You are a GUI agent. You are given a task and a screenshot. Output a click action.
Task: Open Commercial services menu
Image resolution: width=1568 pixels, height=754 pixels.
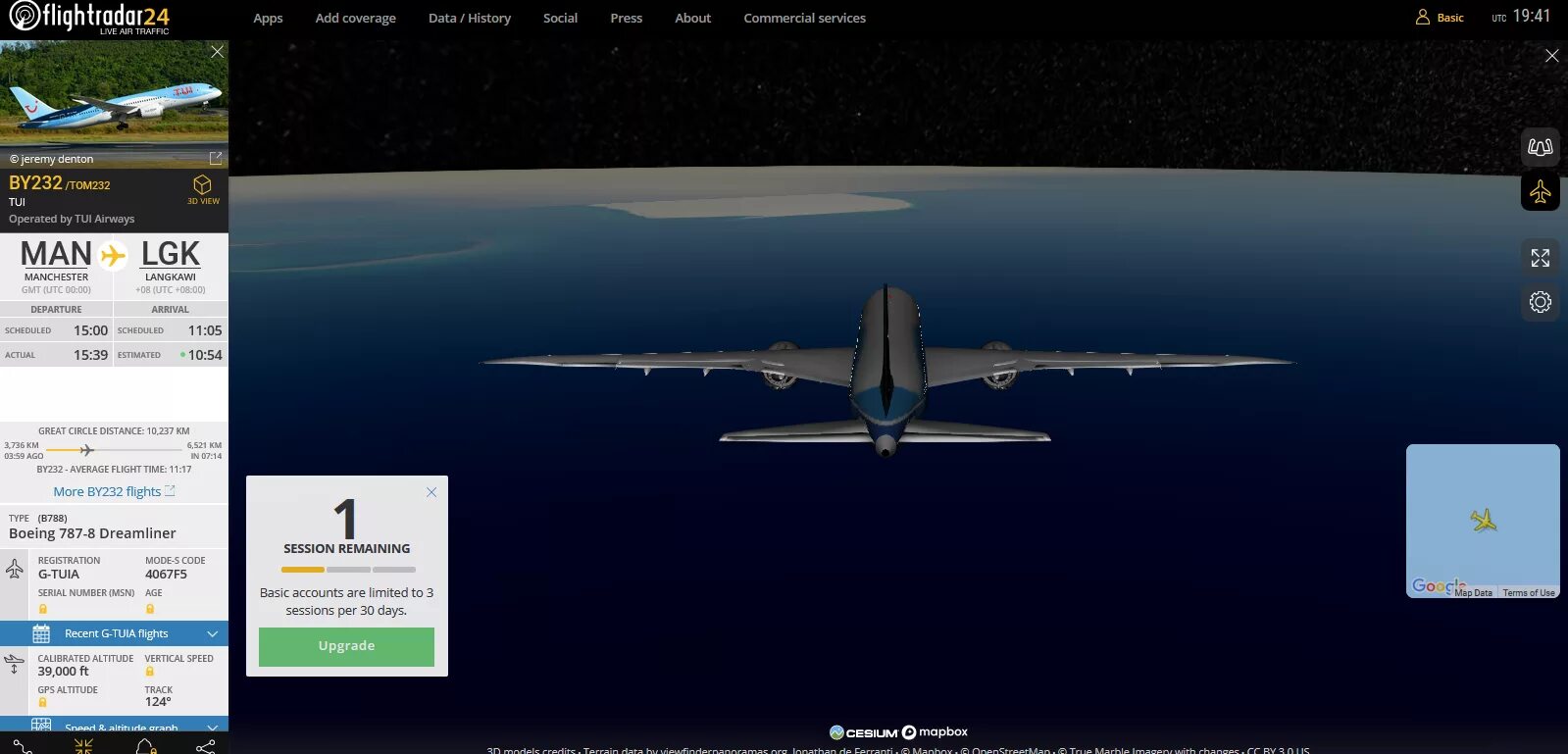pos(805,18)
